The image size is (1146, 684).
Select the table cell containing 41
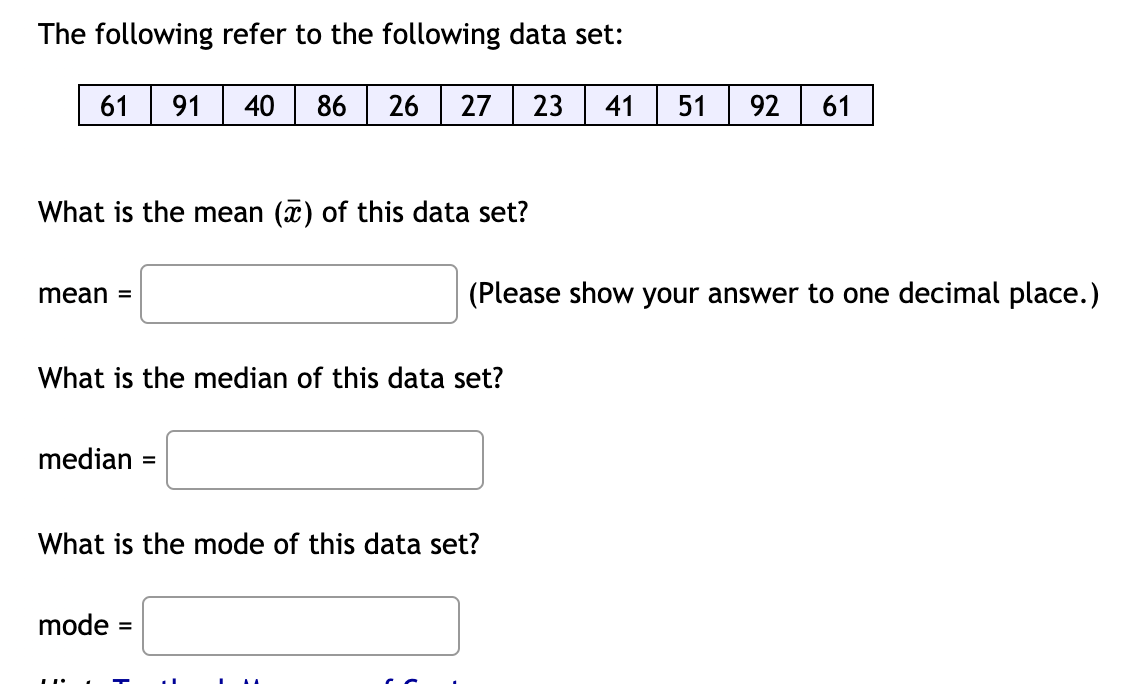click(620, 105)
